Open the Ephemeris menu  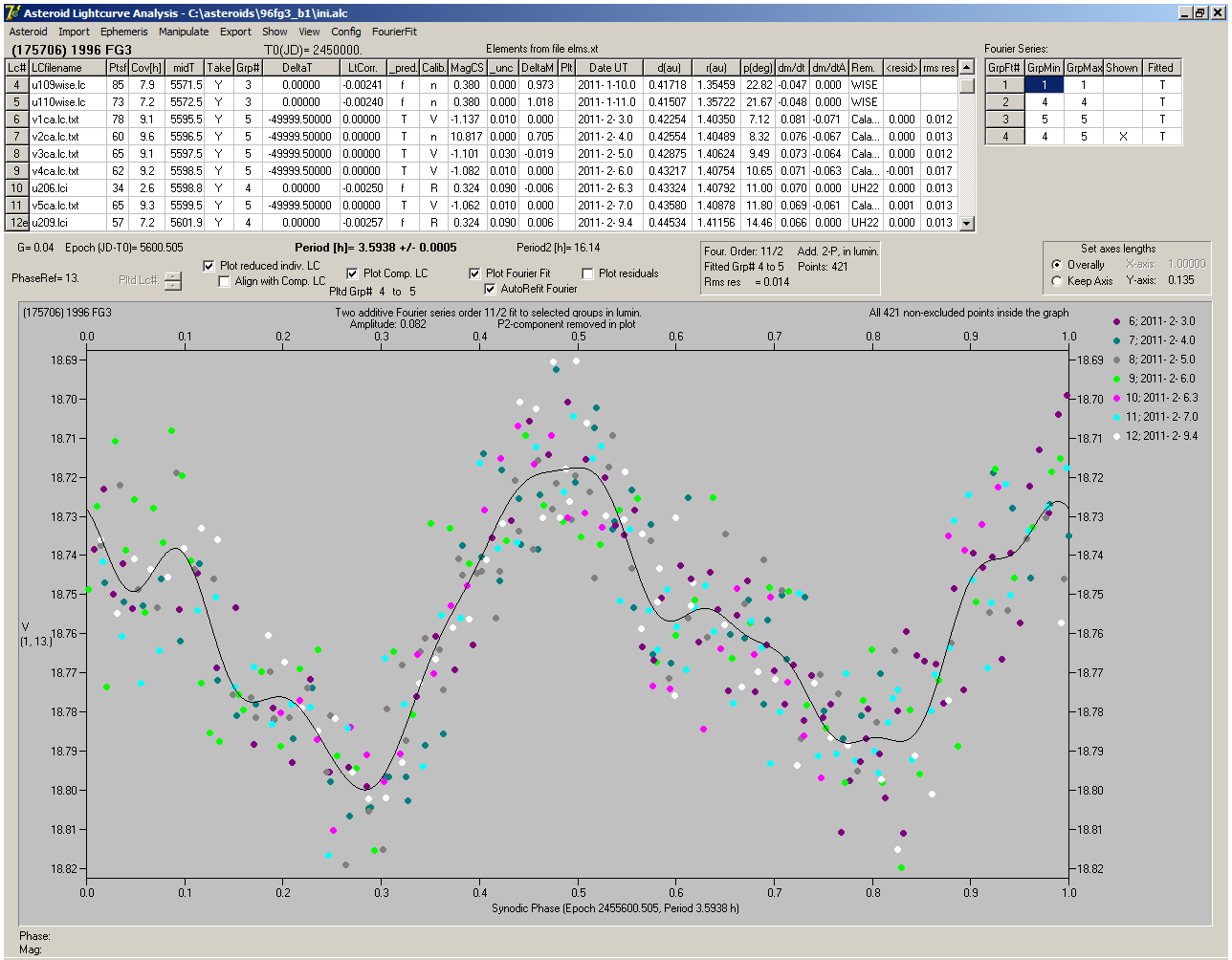(124, 32)
